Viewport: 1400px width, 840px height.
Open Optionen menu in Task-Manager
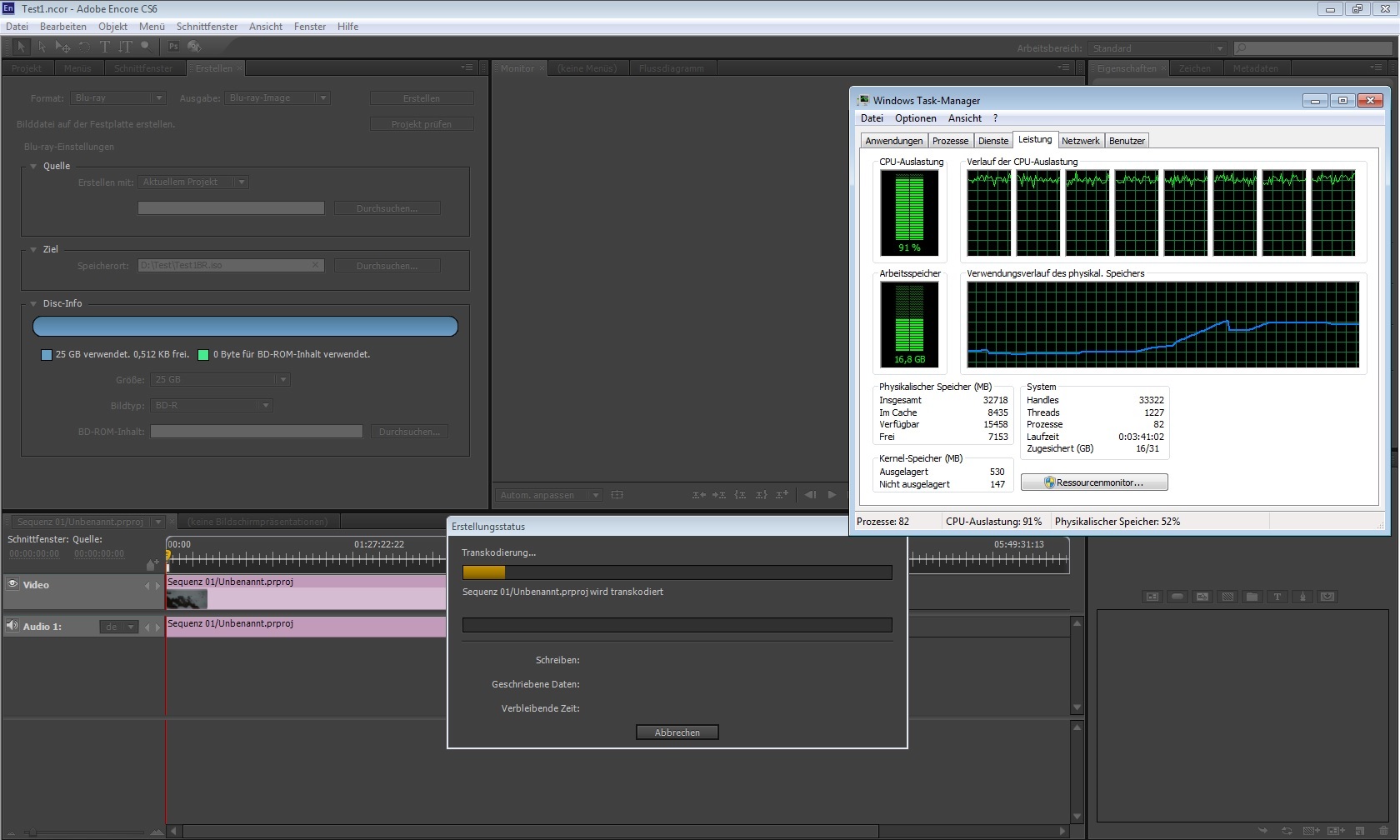(915, 118)
